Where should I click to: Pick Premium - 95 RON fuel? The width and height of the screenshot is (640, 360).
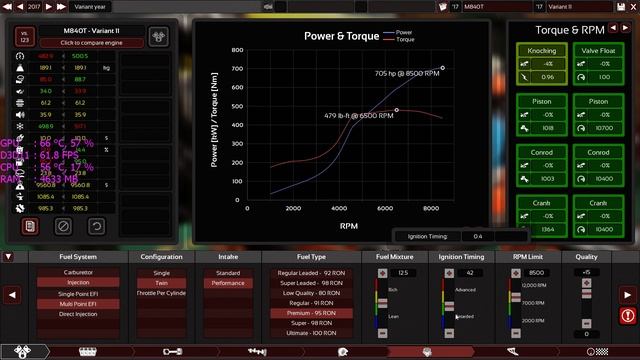coord(311,313)
